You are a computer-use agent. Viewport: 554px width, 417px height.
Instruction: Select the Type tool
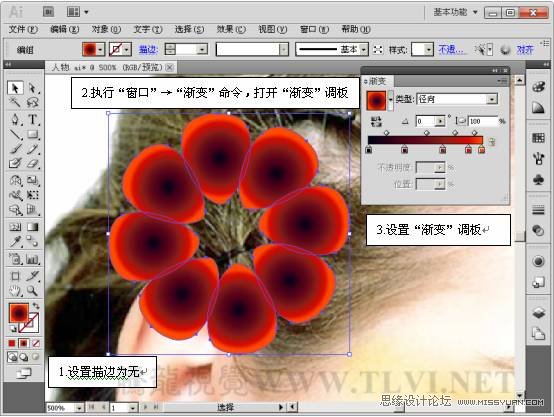(x=32, y=119)
